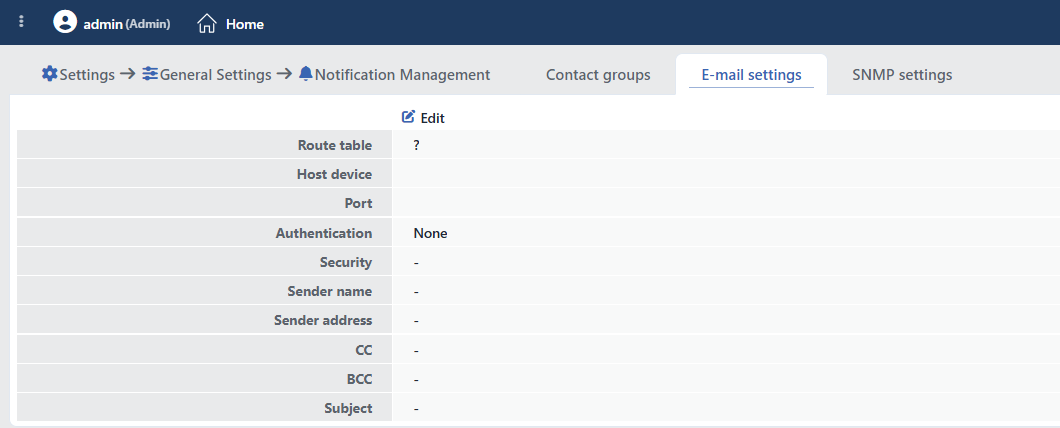Image resolution: width=1060 pixels, height=428 pixels.
Task: Click the General Settings sliders icon
Action: tap(150, 74)
